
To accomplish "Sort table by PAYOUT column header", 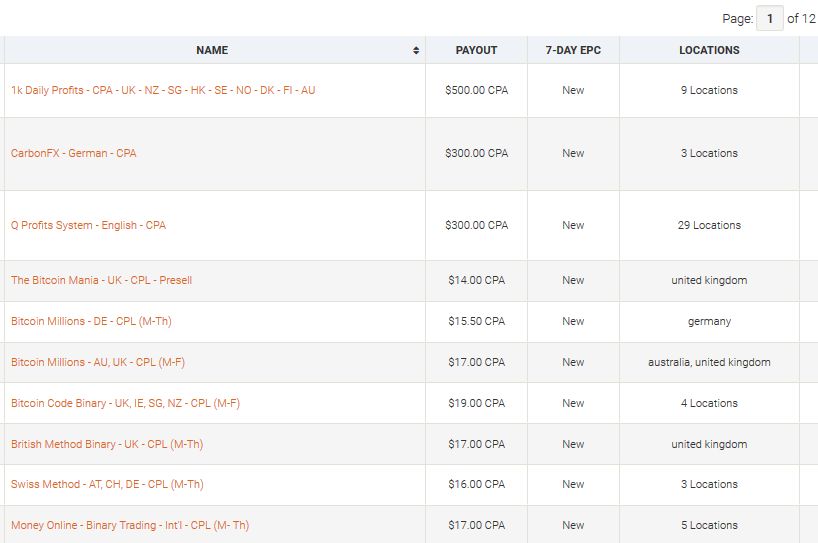I will coord(476,50).
